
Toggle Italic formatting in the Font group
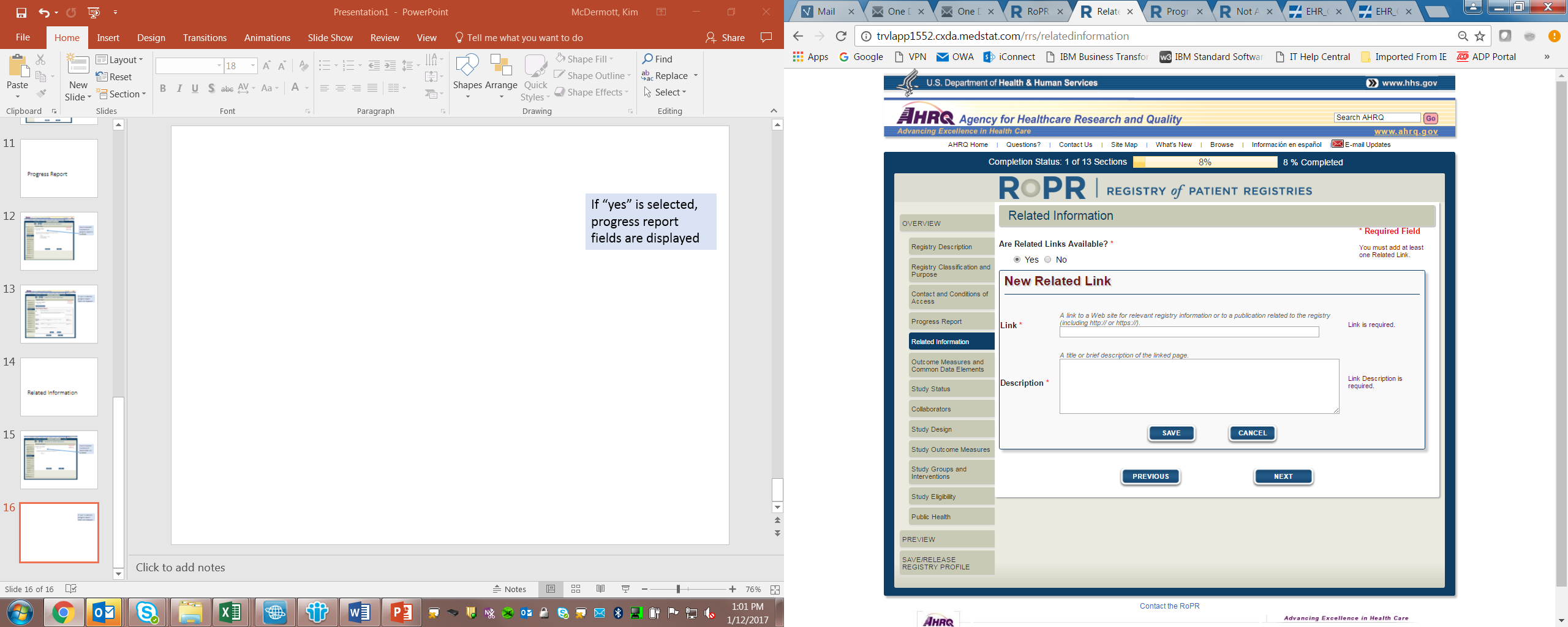click(x=179, y=88)
